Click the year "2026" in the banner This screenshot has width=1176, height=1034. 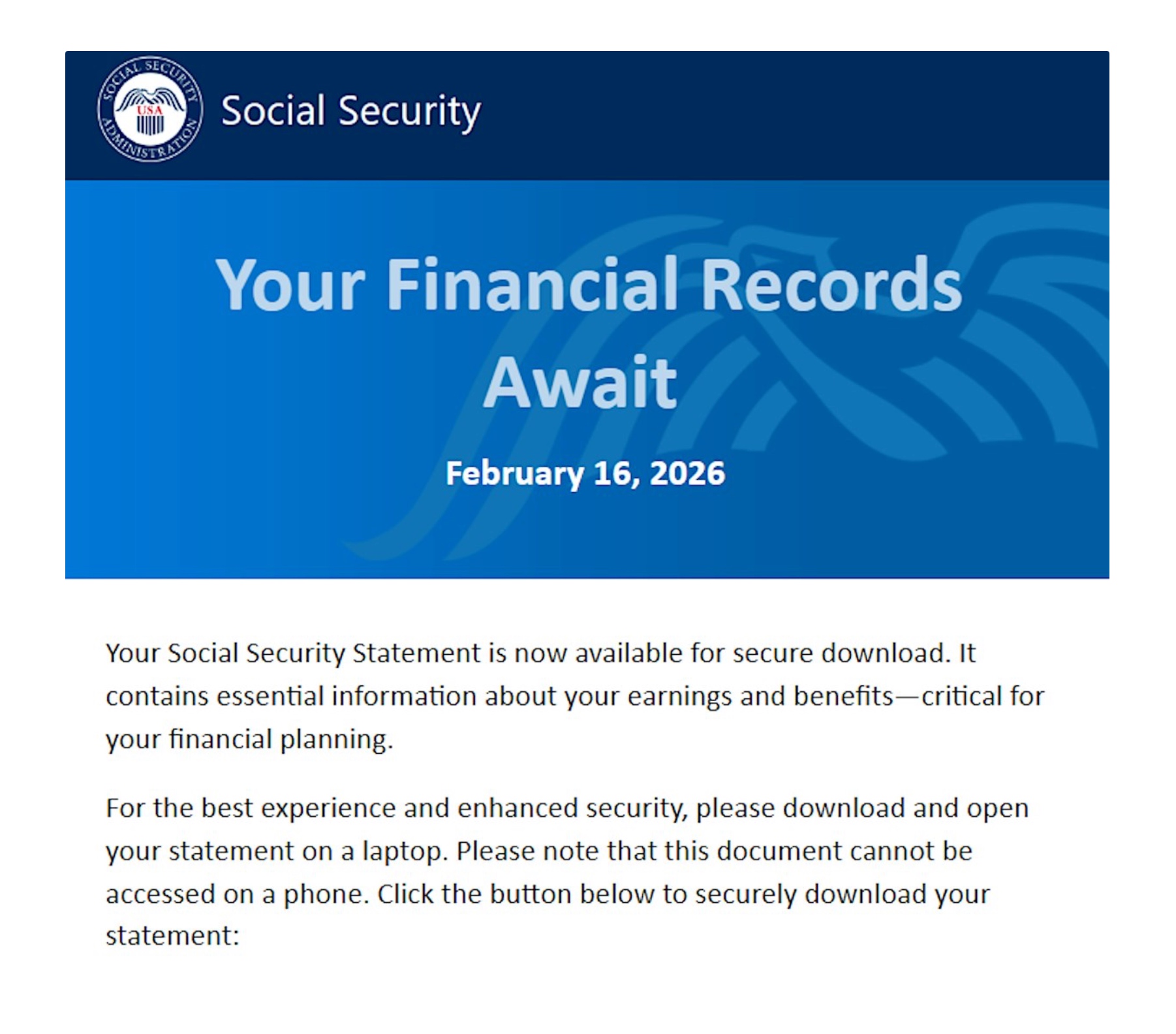(687, 473)
